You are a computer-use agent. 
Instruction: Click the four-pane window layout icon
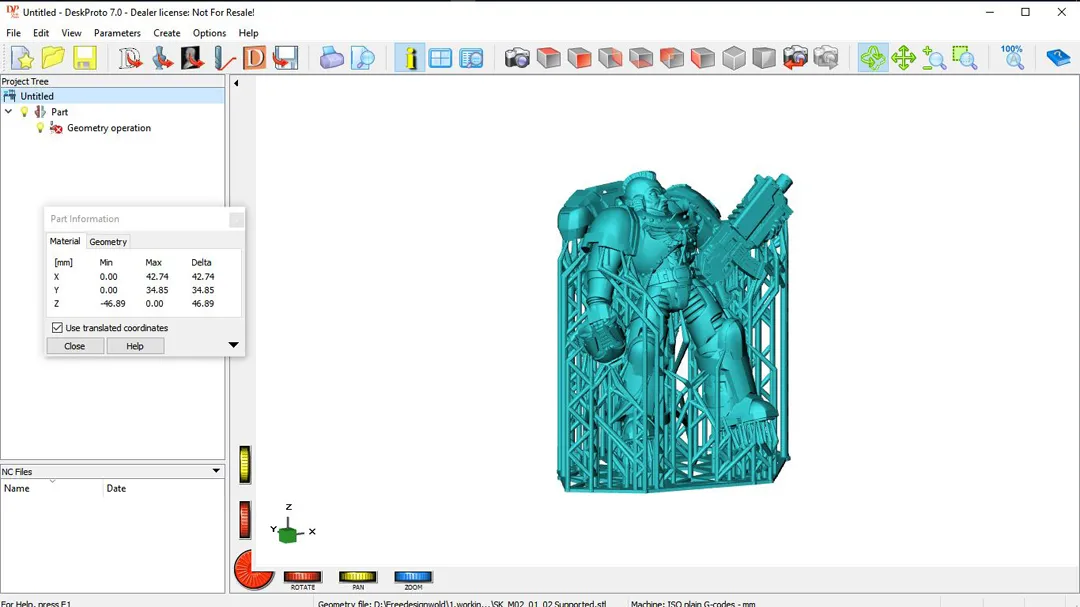tap(440, 58)
